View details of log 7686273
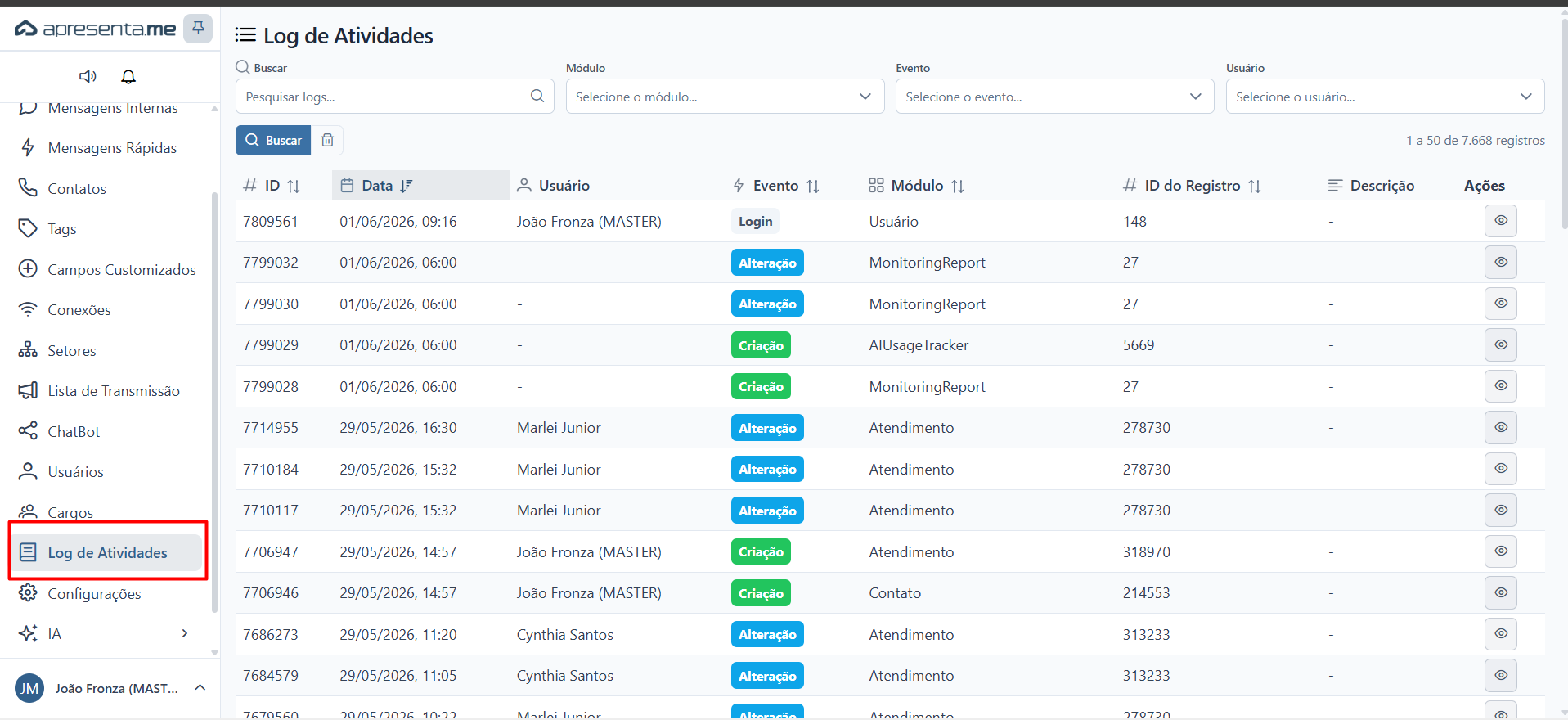1568x720 pixels. (x=1501, y=634)
